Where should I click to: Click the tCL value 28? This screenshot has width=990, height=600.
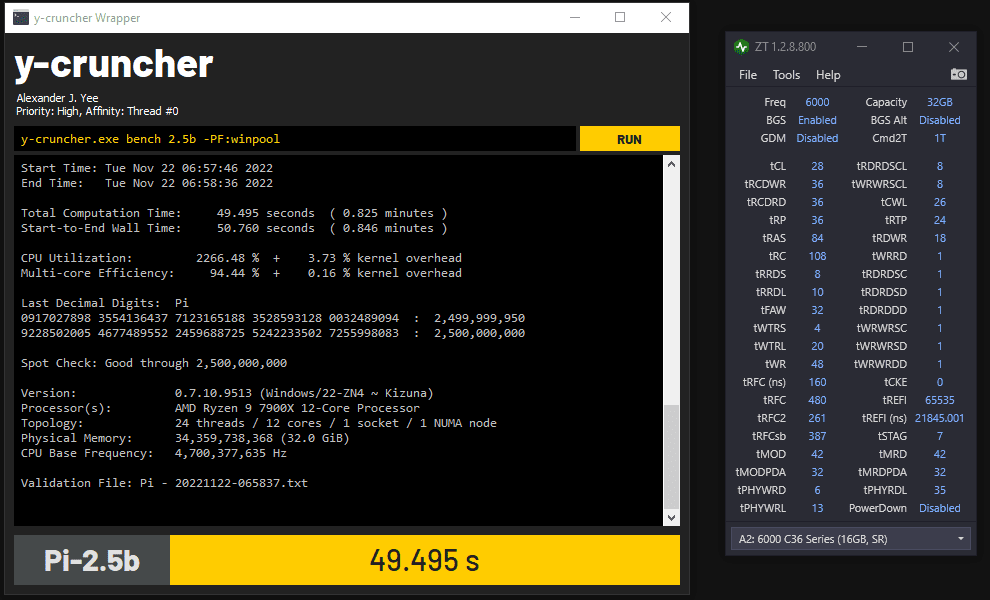point(817,166)
